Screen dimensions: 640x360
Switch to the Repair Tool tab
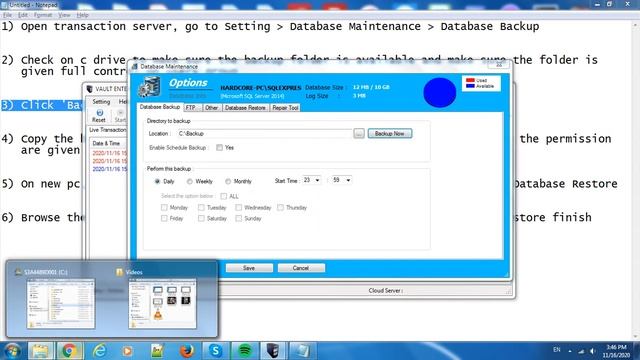coord(285,108)
